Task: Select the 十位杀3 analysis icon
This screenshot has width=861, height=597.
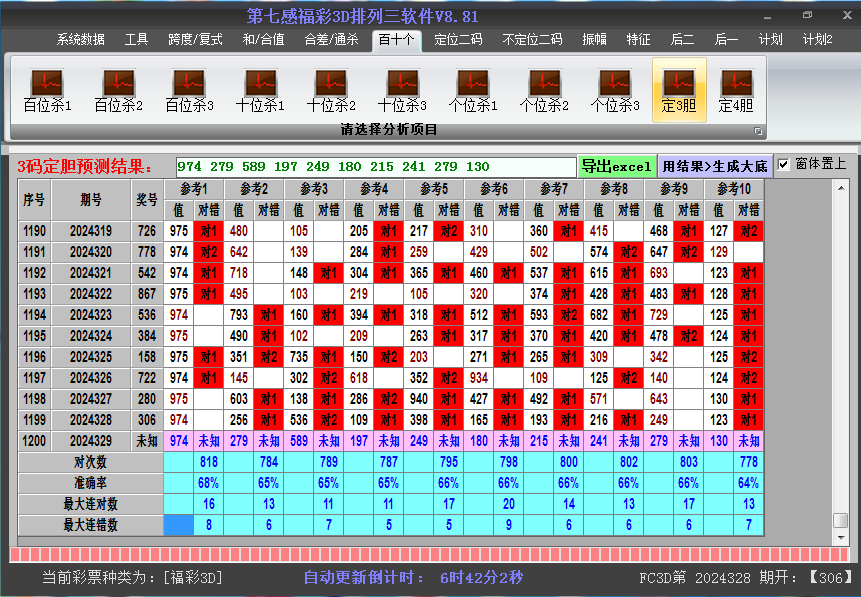Action: 402,91
